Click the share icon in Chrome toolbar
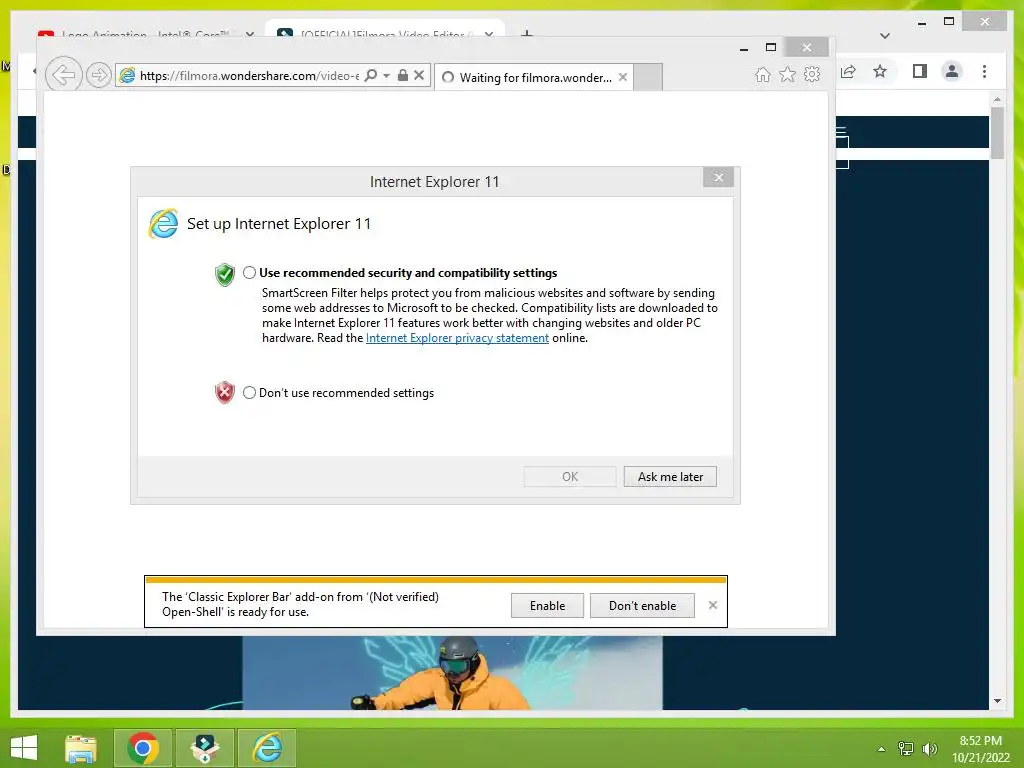The image size is (1024, 768). (848, 72)
